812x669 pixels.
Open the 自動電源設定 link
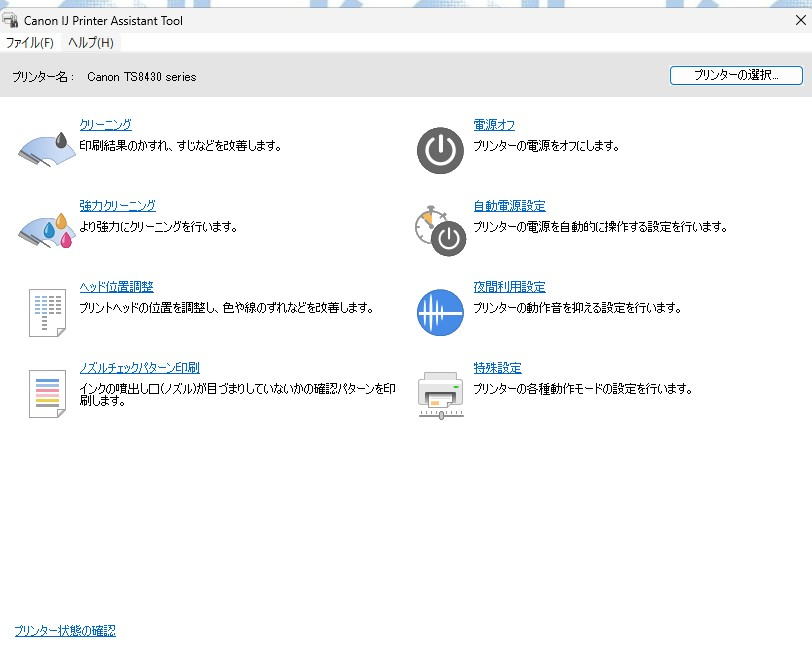510,206
